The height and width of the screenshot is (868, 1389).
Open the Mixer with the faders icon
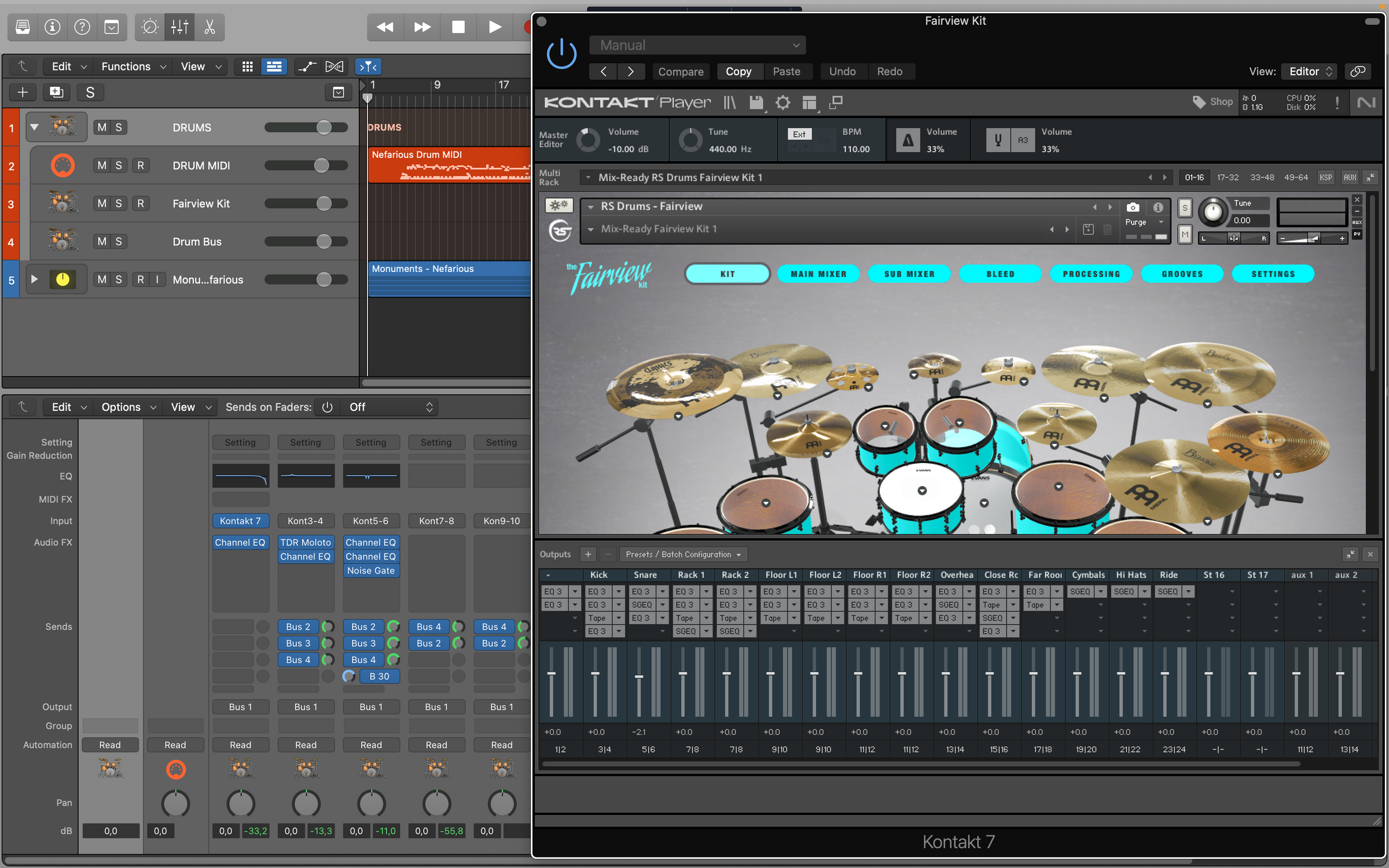[180, 27]
